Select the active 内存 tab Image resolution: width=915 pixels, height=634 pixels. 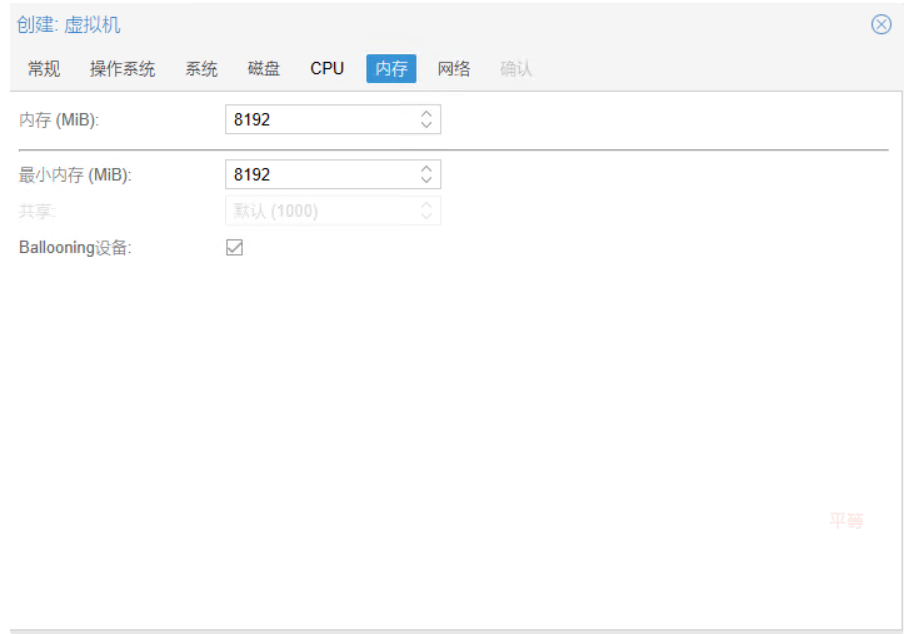[391, 69]
